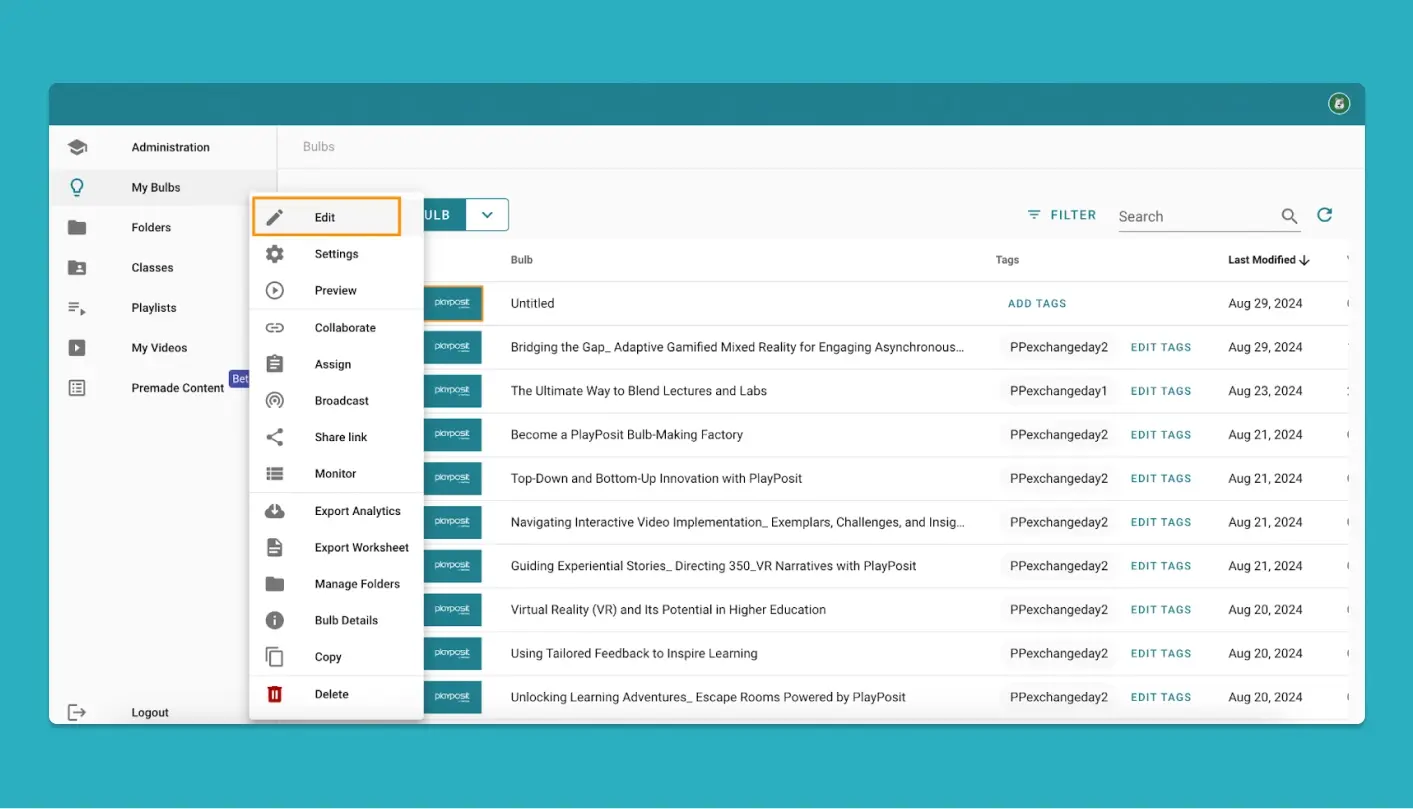Open the user avatar menu top right

[x=1339, y=103]
